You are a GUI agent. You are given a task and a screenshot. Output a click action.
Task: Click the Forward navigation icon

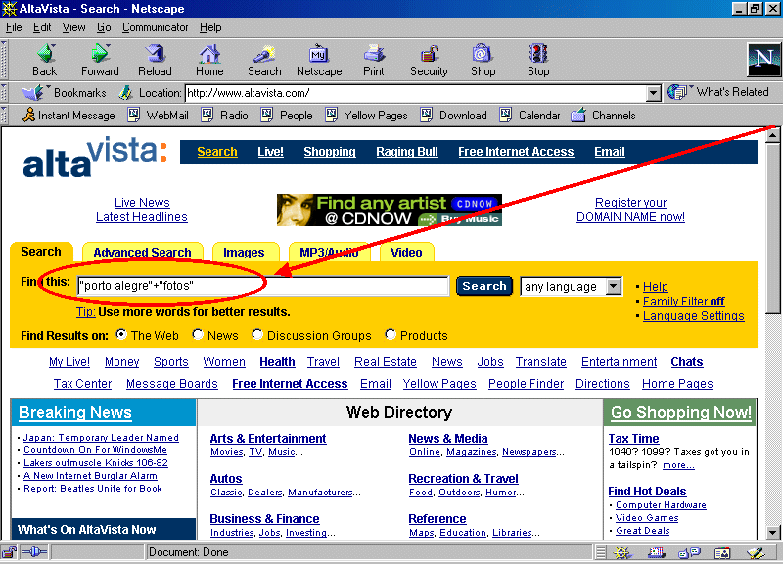click(x=100, y=54)
